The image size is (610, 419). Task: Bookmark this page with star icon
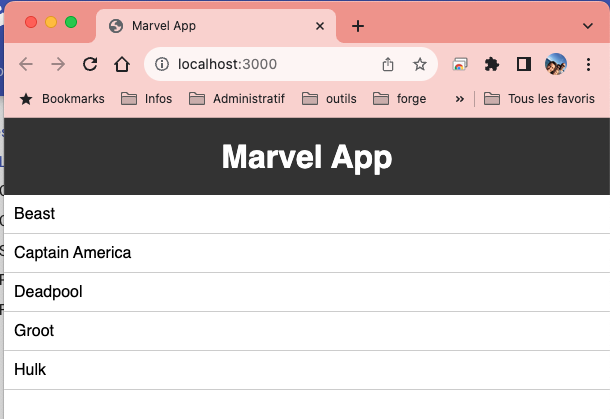click(x=419, y=64)
